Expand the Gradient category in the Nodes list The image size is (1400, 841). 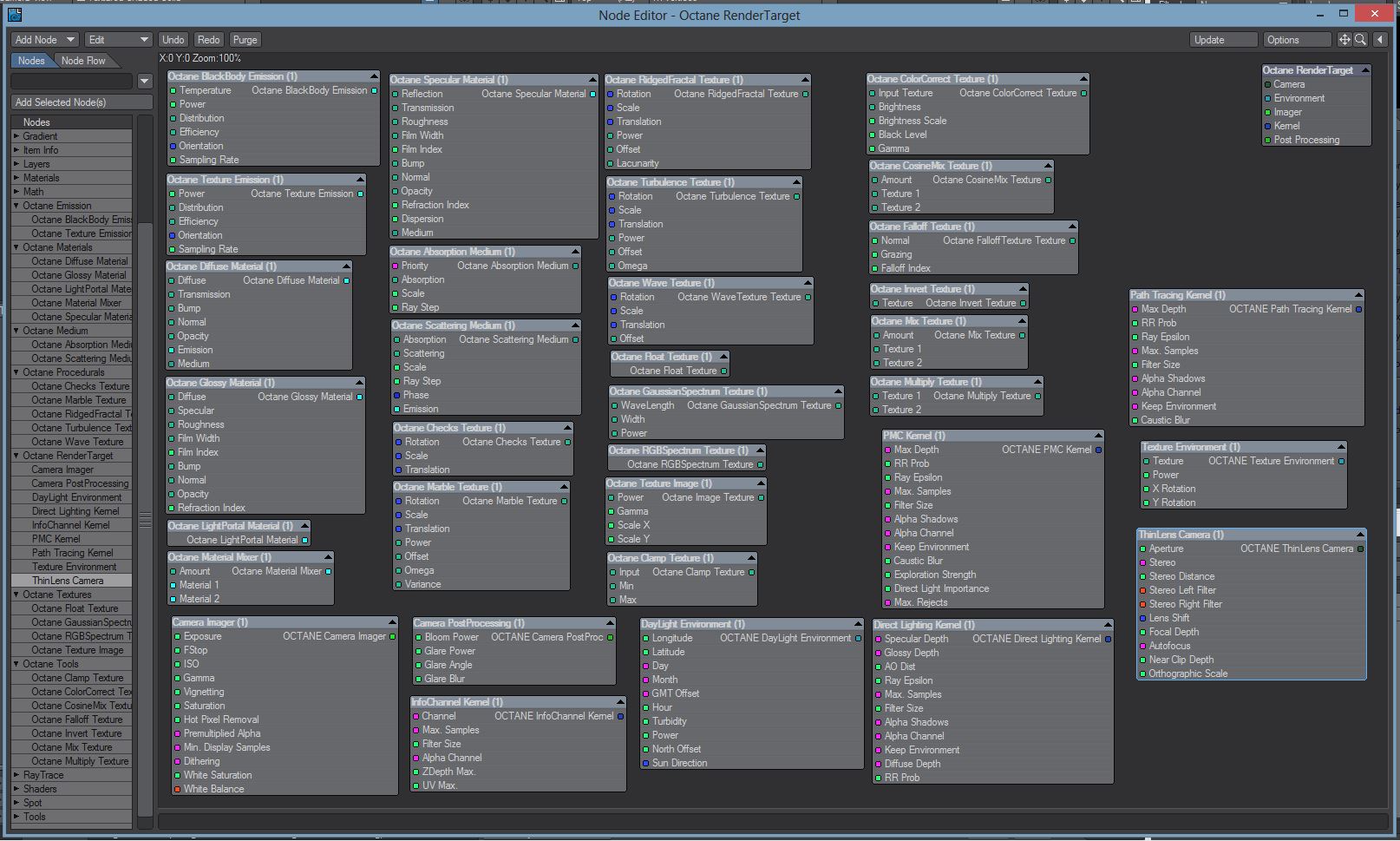(16, 136)
